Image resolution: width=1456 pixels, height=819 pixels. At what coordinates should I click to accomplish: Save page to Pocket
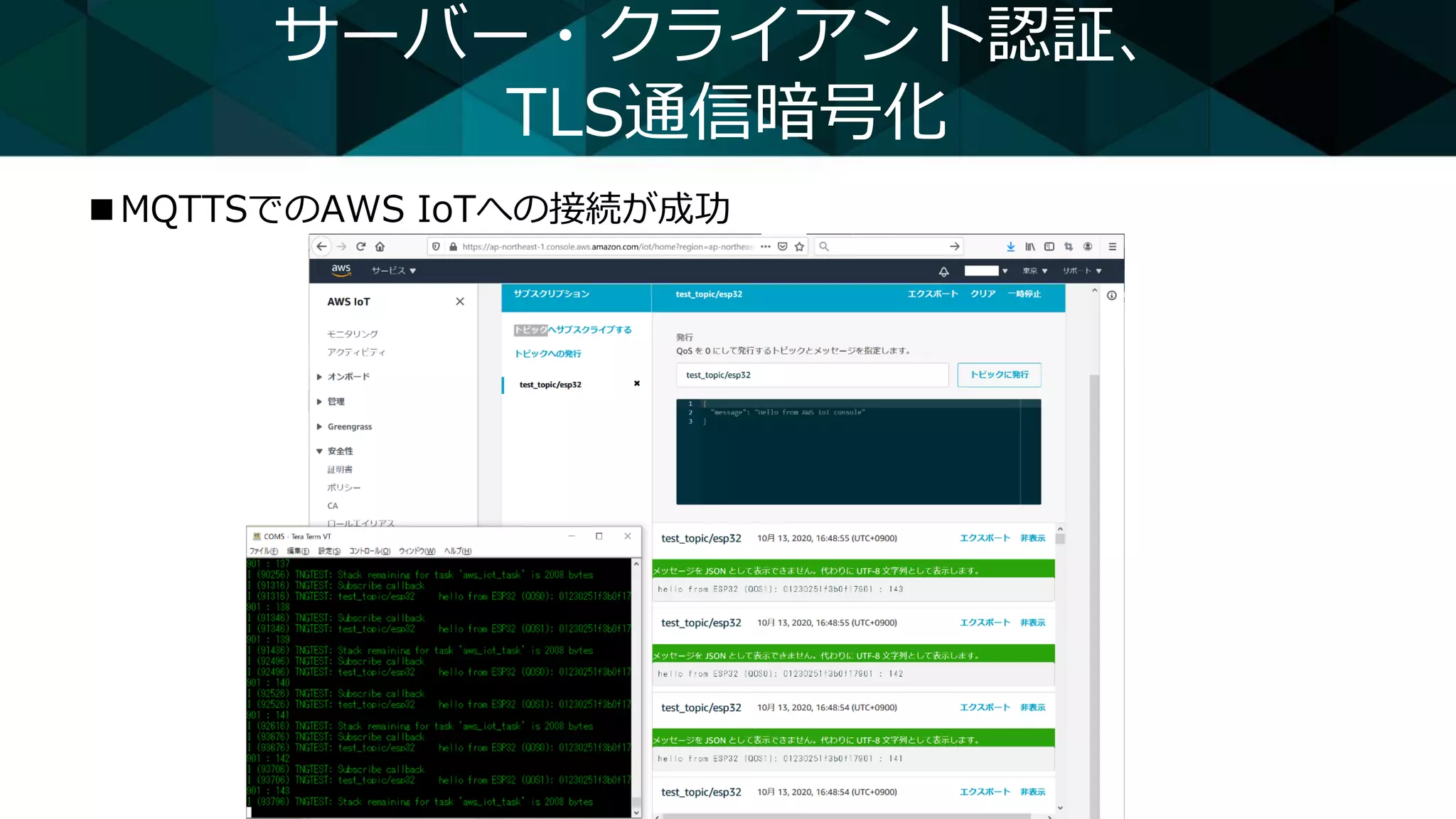[x=783, y=247]
